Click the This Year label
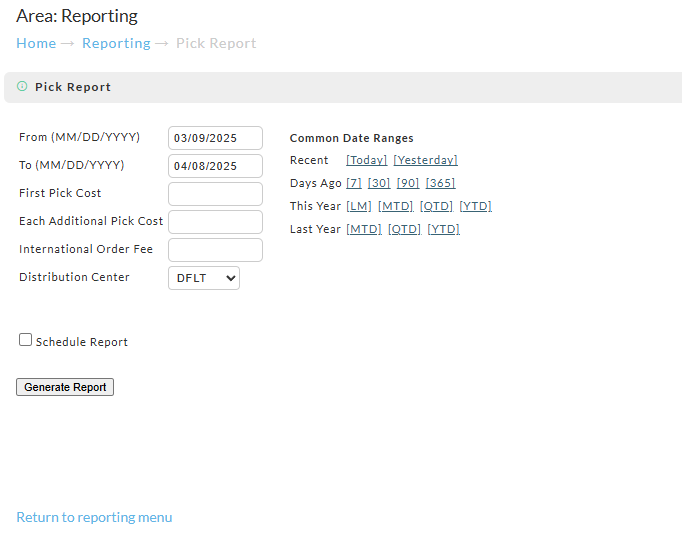The width and height of the screenshot is (682, 536). (315, 206)
